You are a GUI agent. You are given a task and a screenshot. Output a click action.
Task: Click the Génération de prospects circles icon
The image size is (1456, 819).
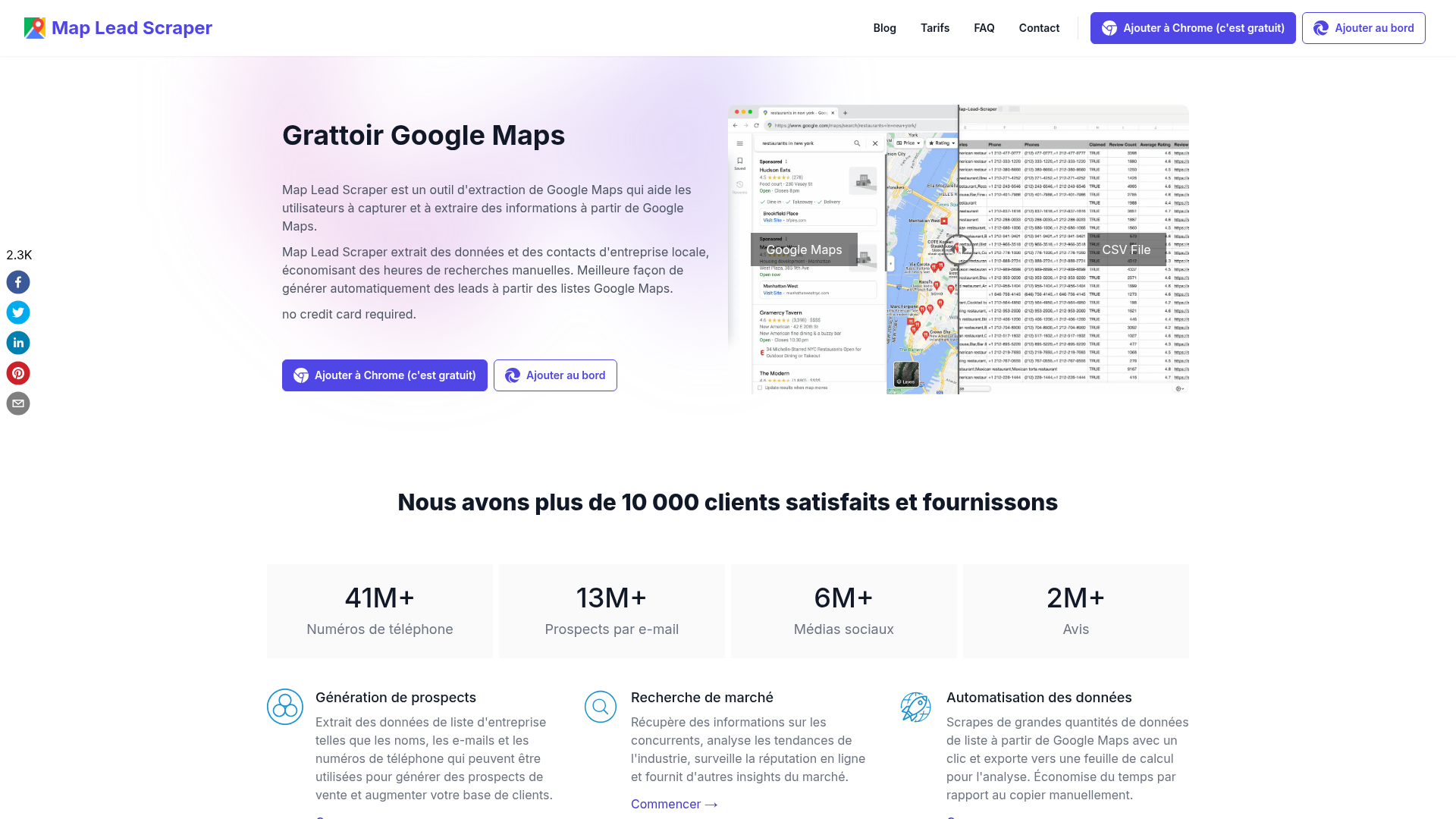point(285,707)
